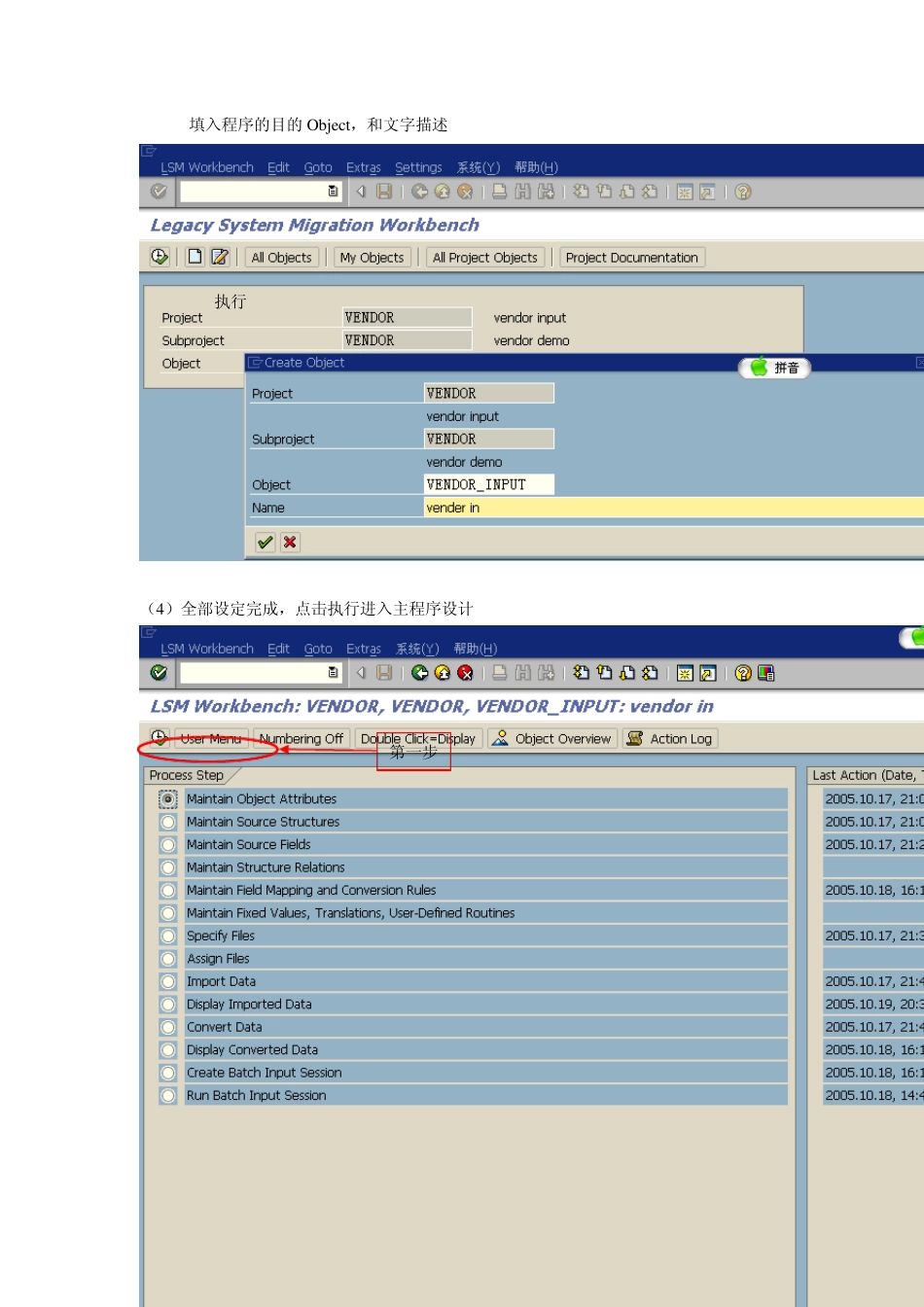Click the Create new object page icon

pos(195,257)
